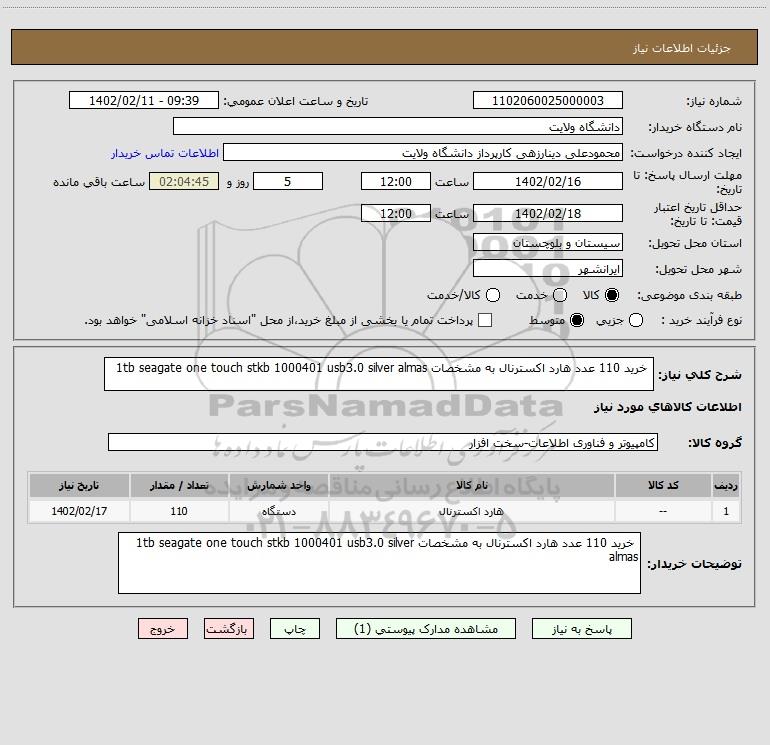Viewport: 770px width, 745px height.
Task: Choose متوسط purchase process type
Action: pyautogui.click(x=577, y=320)
